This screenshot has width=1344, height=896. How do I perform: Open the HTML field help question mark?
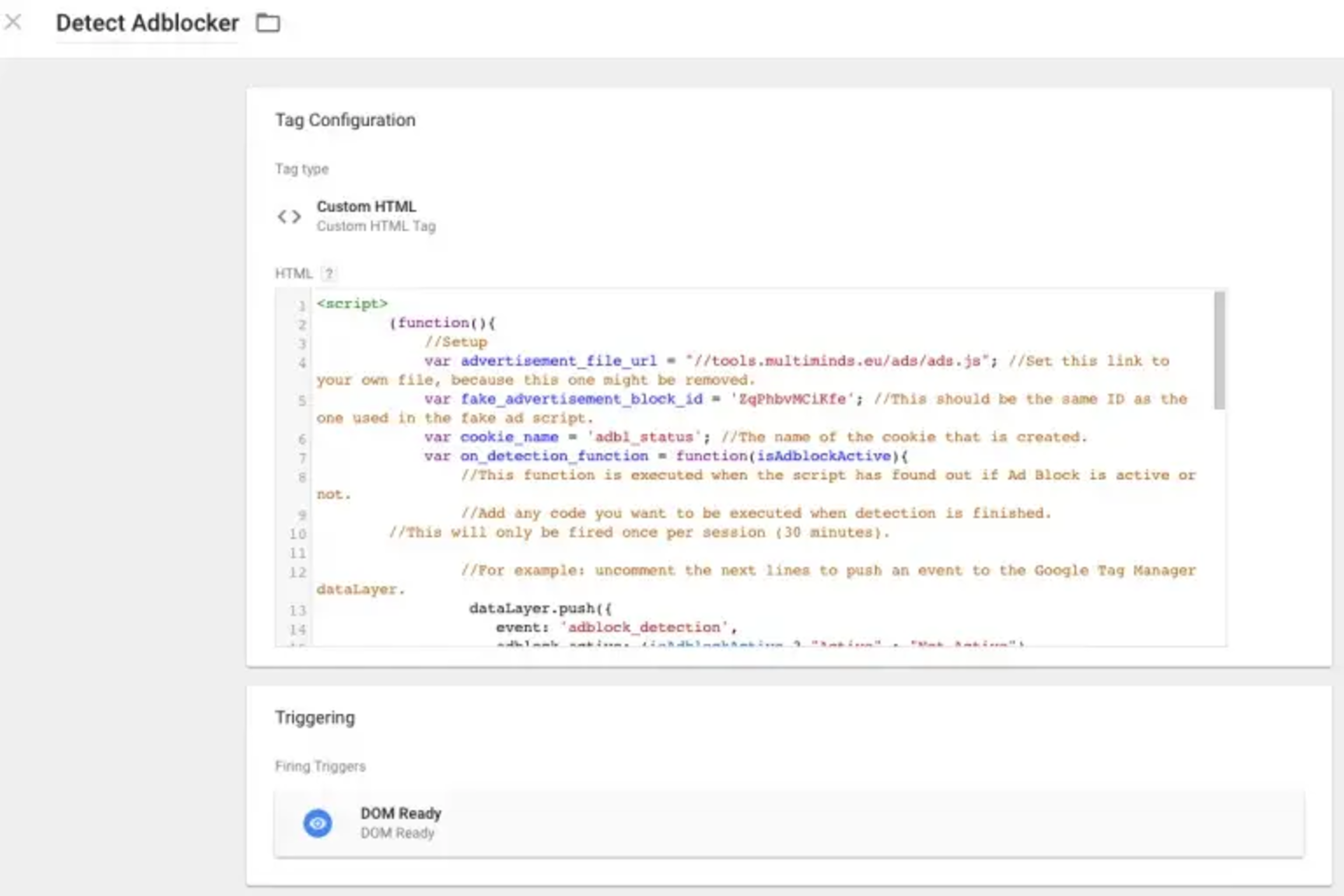(328, 274)
